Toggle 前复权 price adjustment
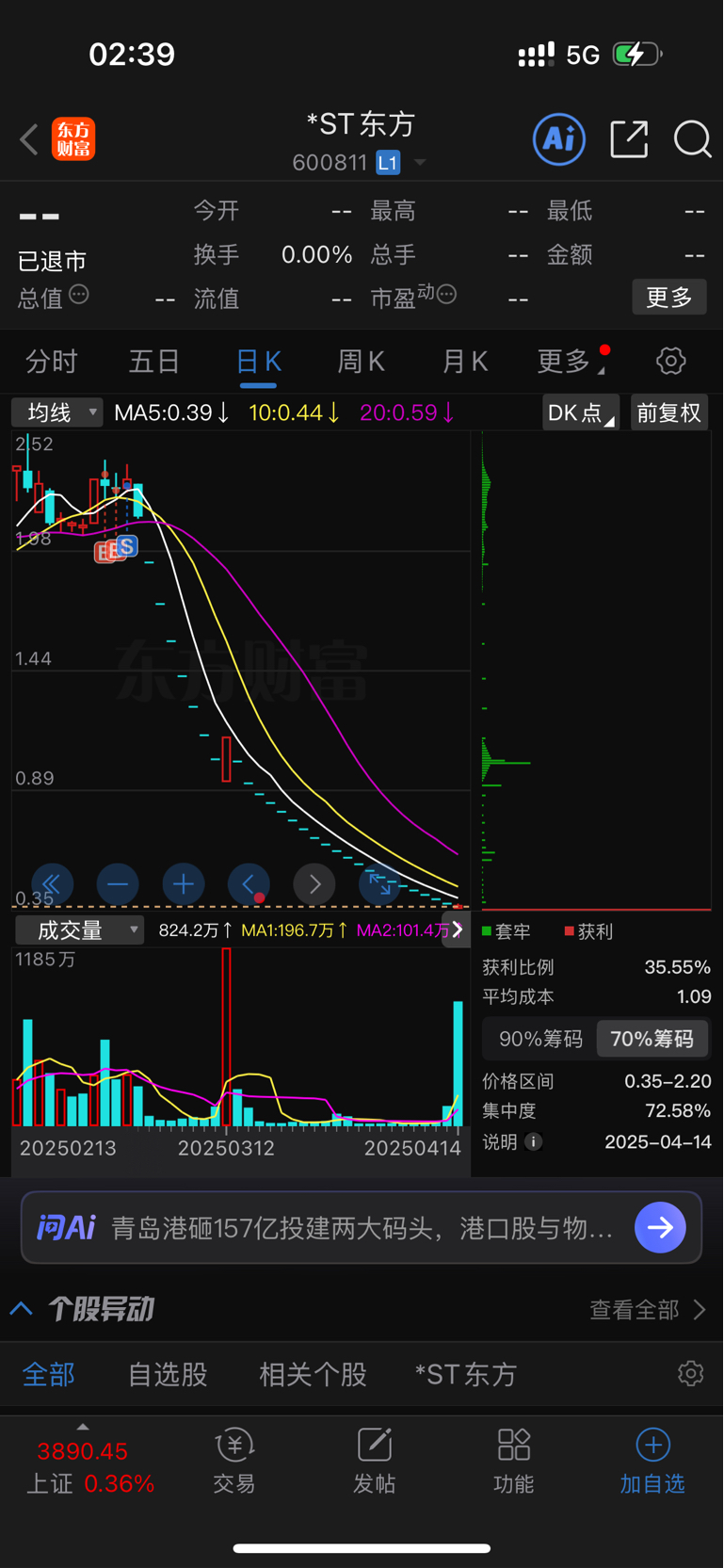The width and height of the screenshot is (724, 1568). click(668, 412)
